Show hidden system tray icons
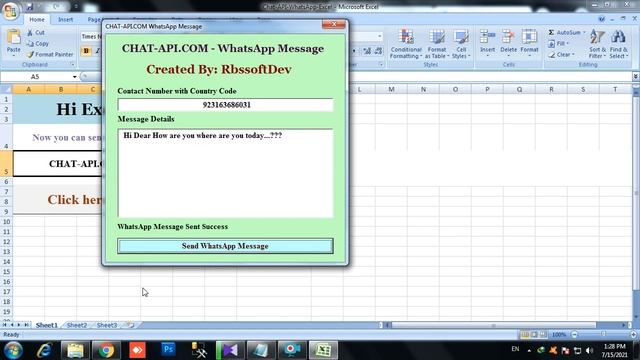The width and height of the screenshot is (640, 360). [x=529, y=350]
